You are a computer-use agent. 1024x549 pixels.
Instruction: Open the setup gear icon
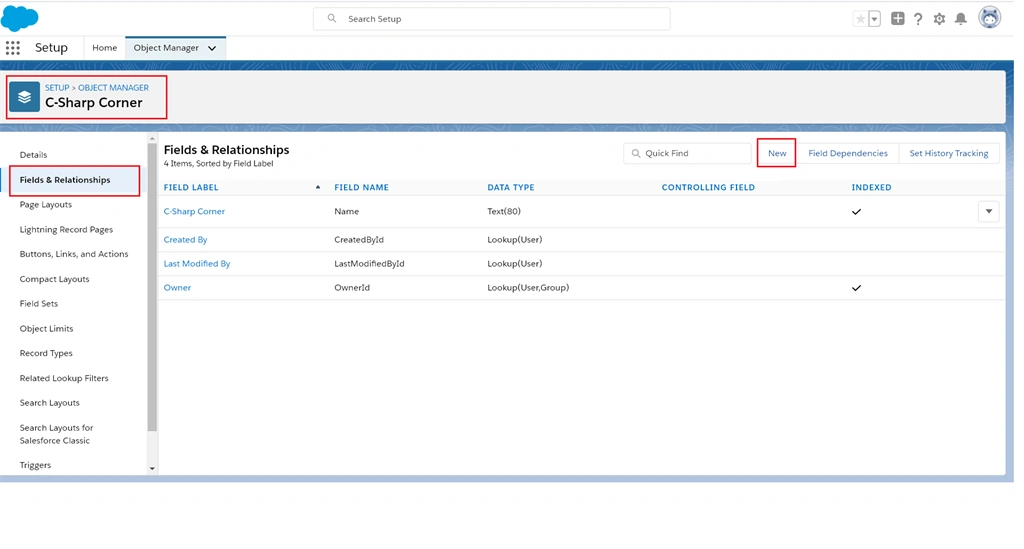[939, 19]
